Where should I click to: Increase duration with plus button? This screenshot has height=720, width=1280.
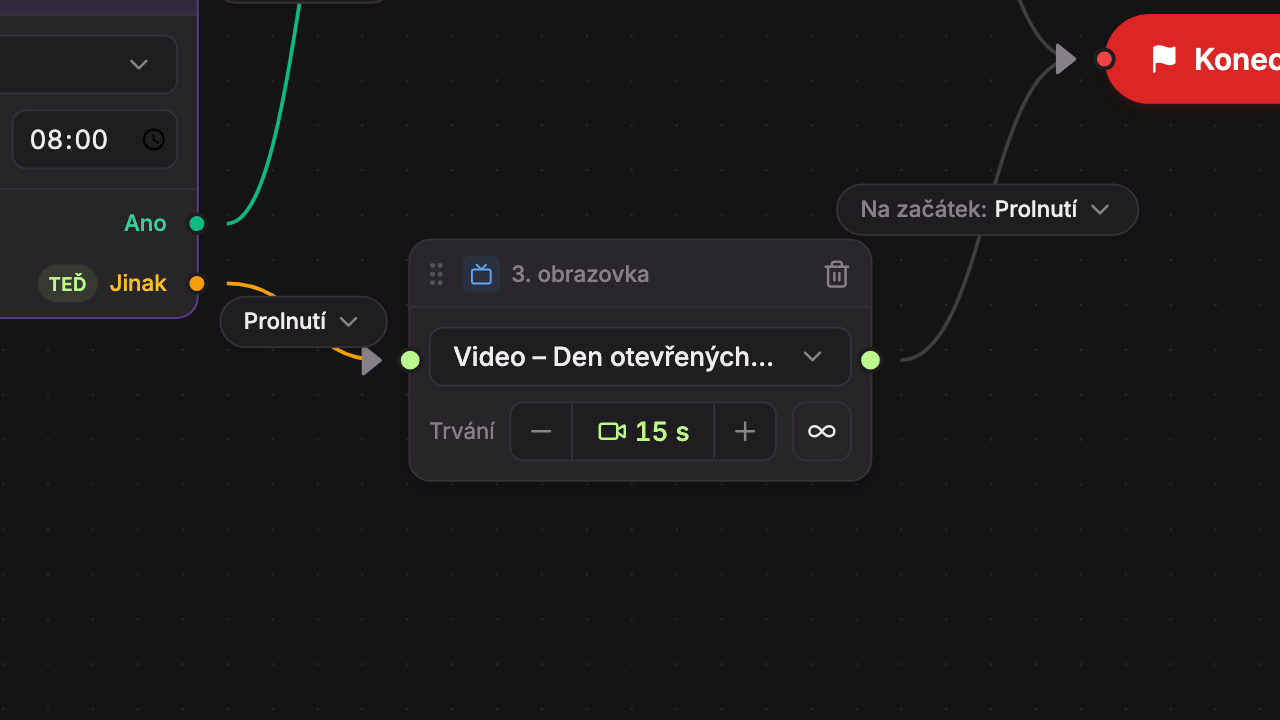(x=745, y=431)
